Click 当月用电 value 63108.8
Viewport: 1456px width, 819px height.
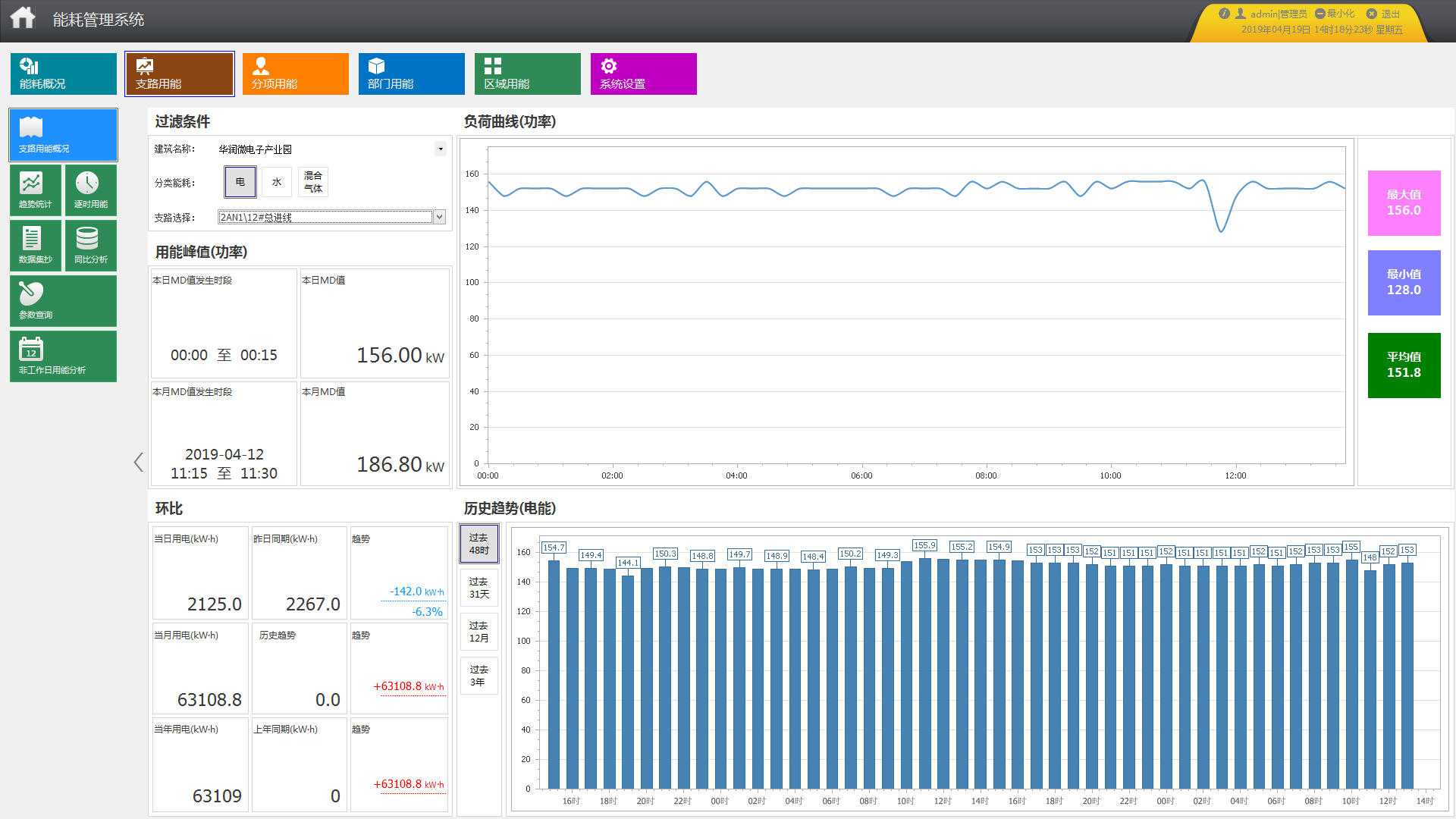[209, 700]
